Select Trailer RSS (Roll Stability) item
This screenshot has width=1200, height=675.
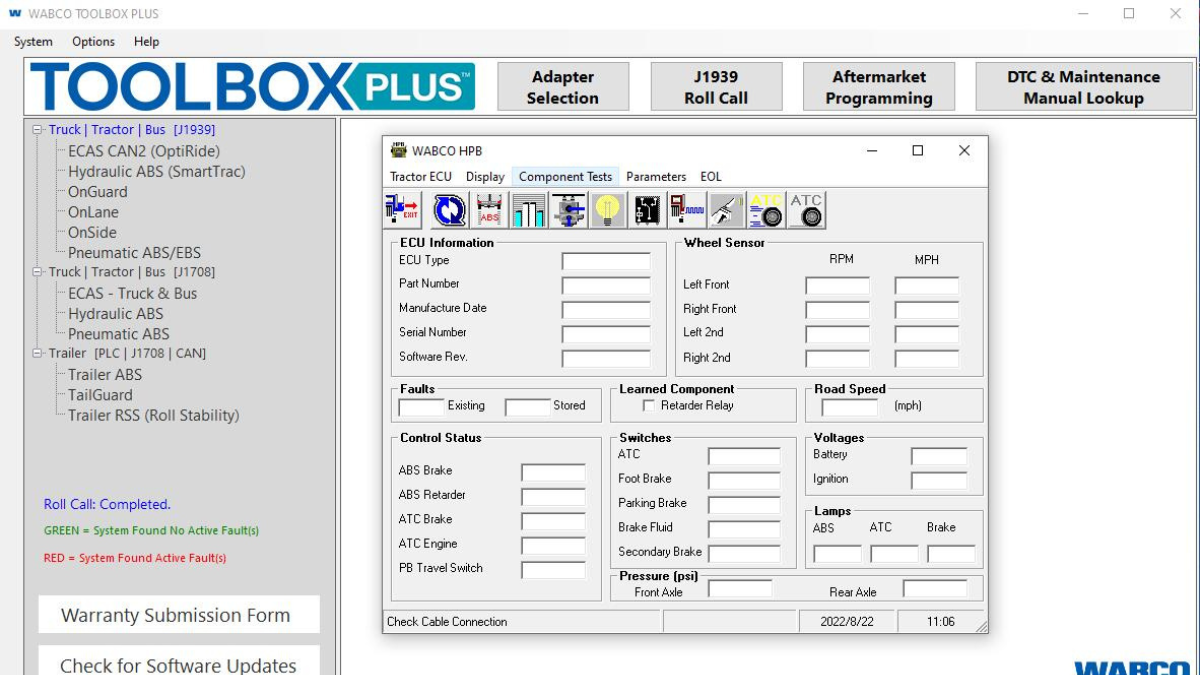pos(154,415)
